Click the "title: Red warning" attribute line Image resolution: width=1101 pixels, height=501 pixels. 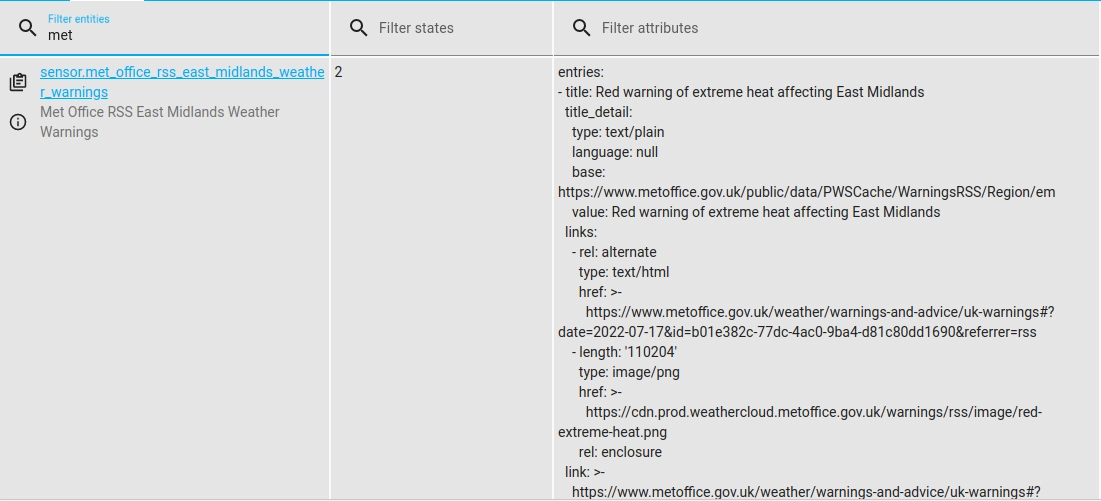[x=745, y=92]
